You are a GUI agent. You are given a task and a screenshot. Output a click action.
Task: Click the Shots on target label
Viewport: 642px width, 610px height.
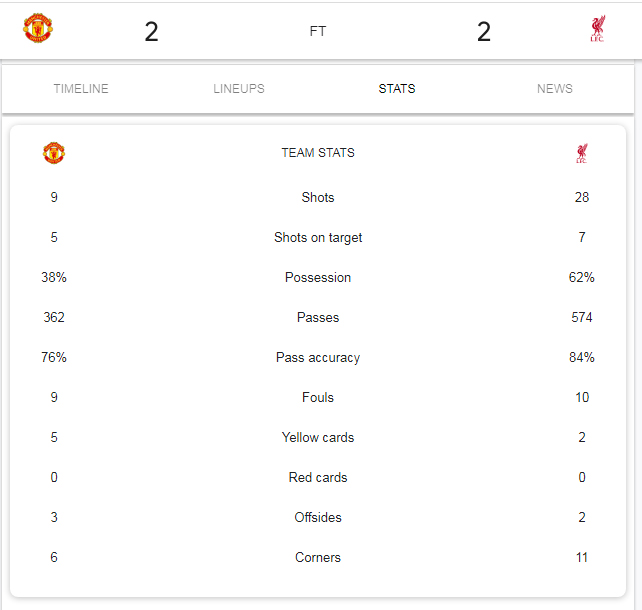coord(318,237)
